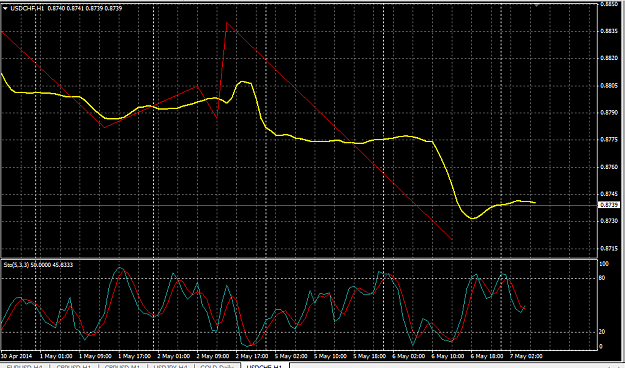Click the 2 May 01:00 time label

[174, 356]
